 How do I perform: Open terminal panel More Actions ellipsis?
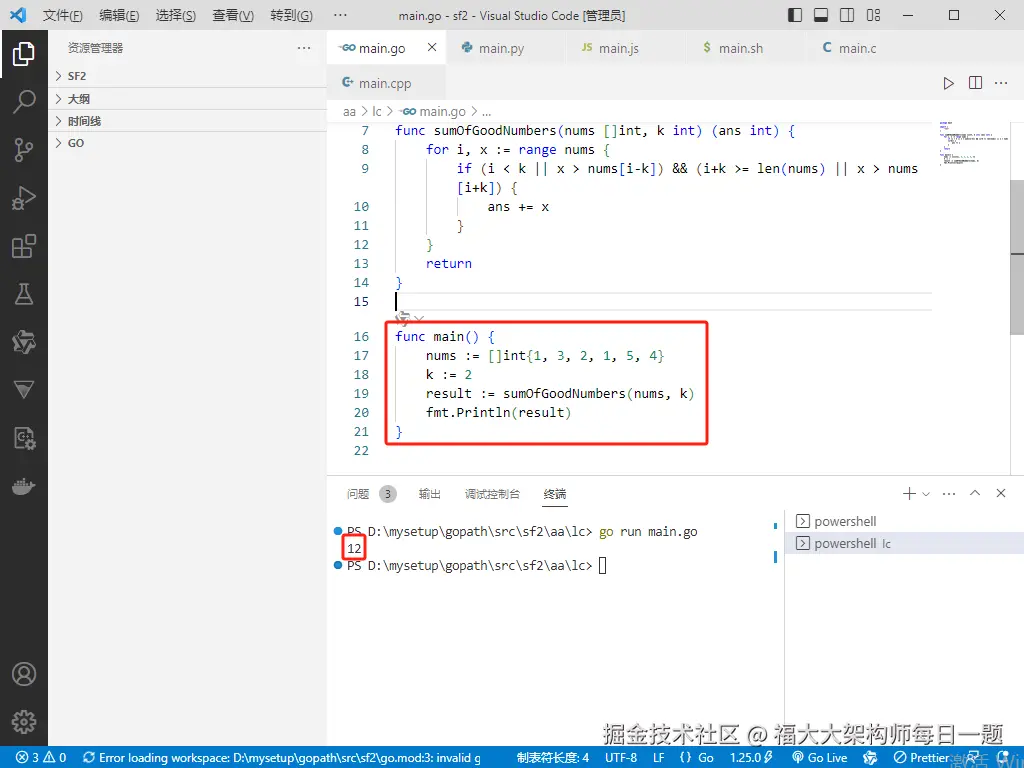(x=949, y=494)
